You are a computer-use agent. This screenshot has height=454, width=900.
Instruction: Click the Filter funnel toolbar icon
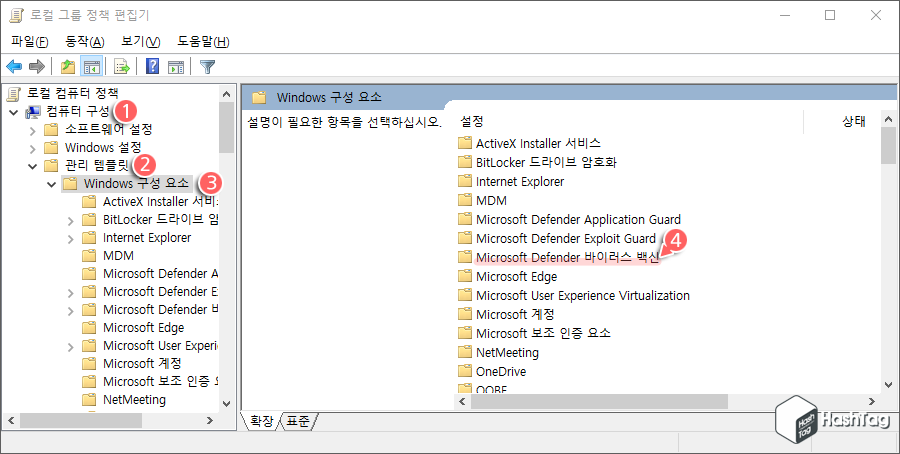point(207,67)
